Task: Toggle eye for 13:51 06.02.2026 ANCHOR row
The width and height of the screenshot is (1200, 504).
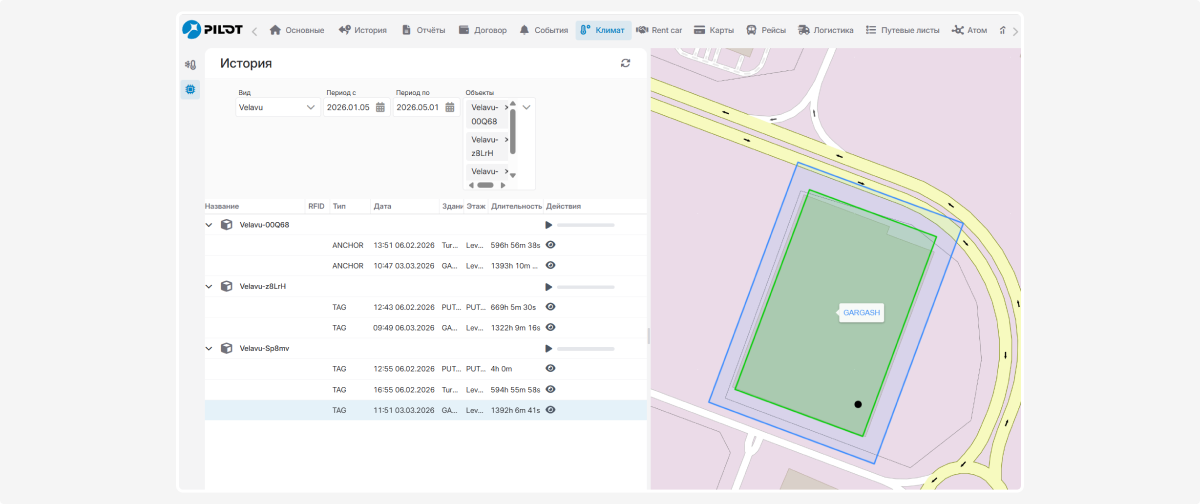Action: 550,245
